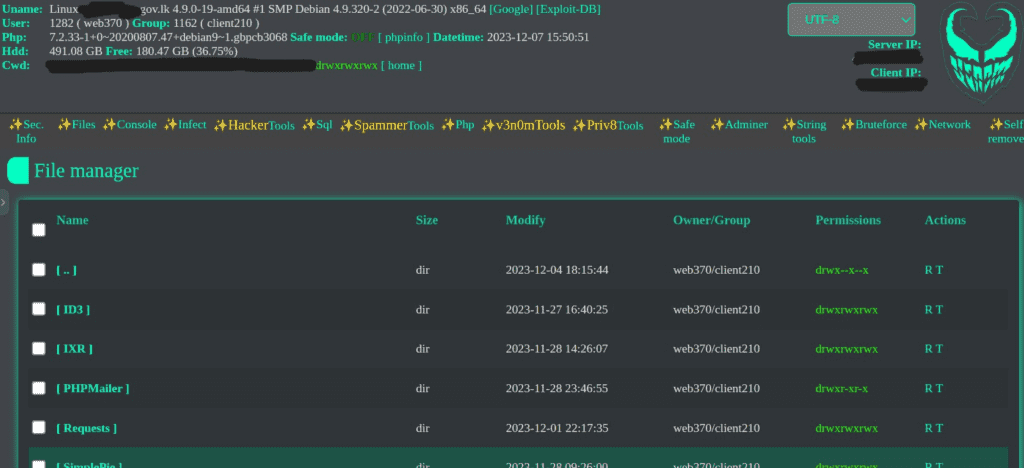Check the box for the Requests folder
This screenshot has width=1024, height=468.
coord(39,428)
